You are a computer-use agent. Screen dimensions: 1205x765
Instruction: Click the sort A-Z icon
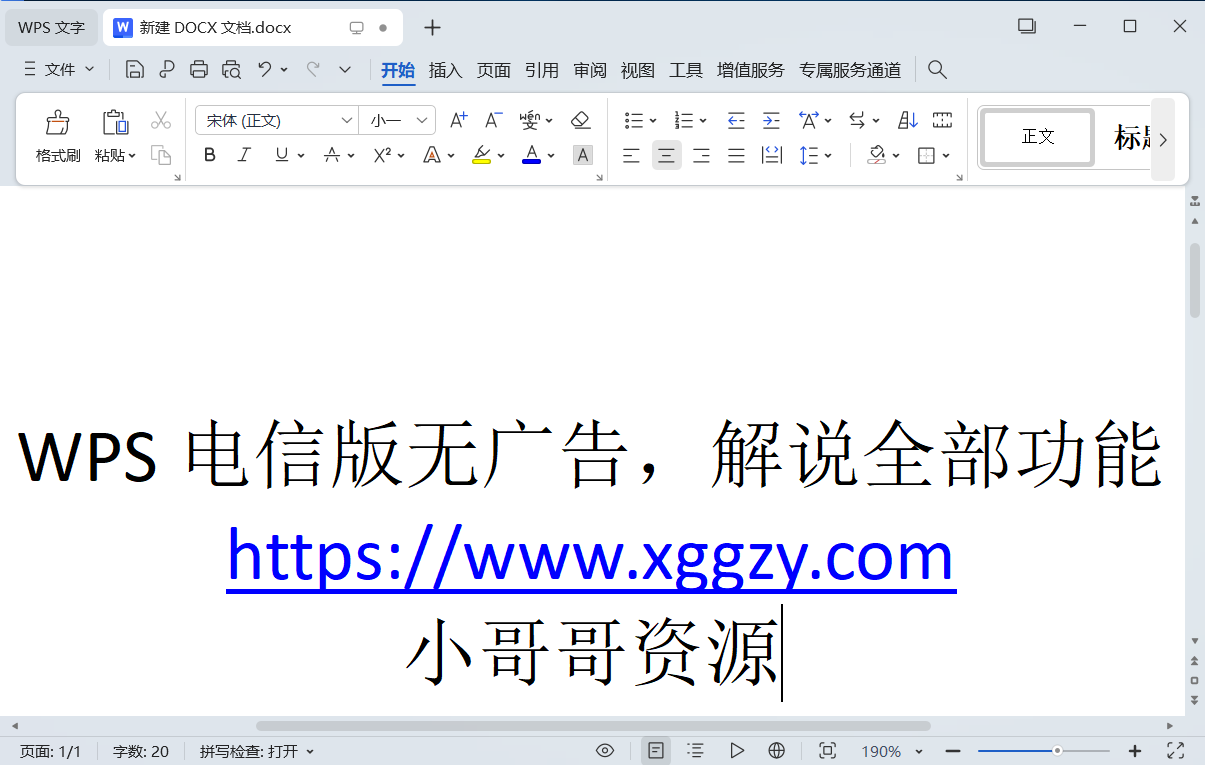[908, 121]
